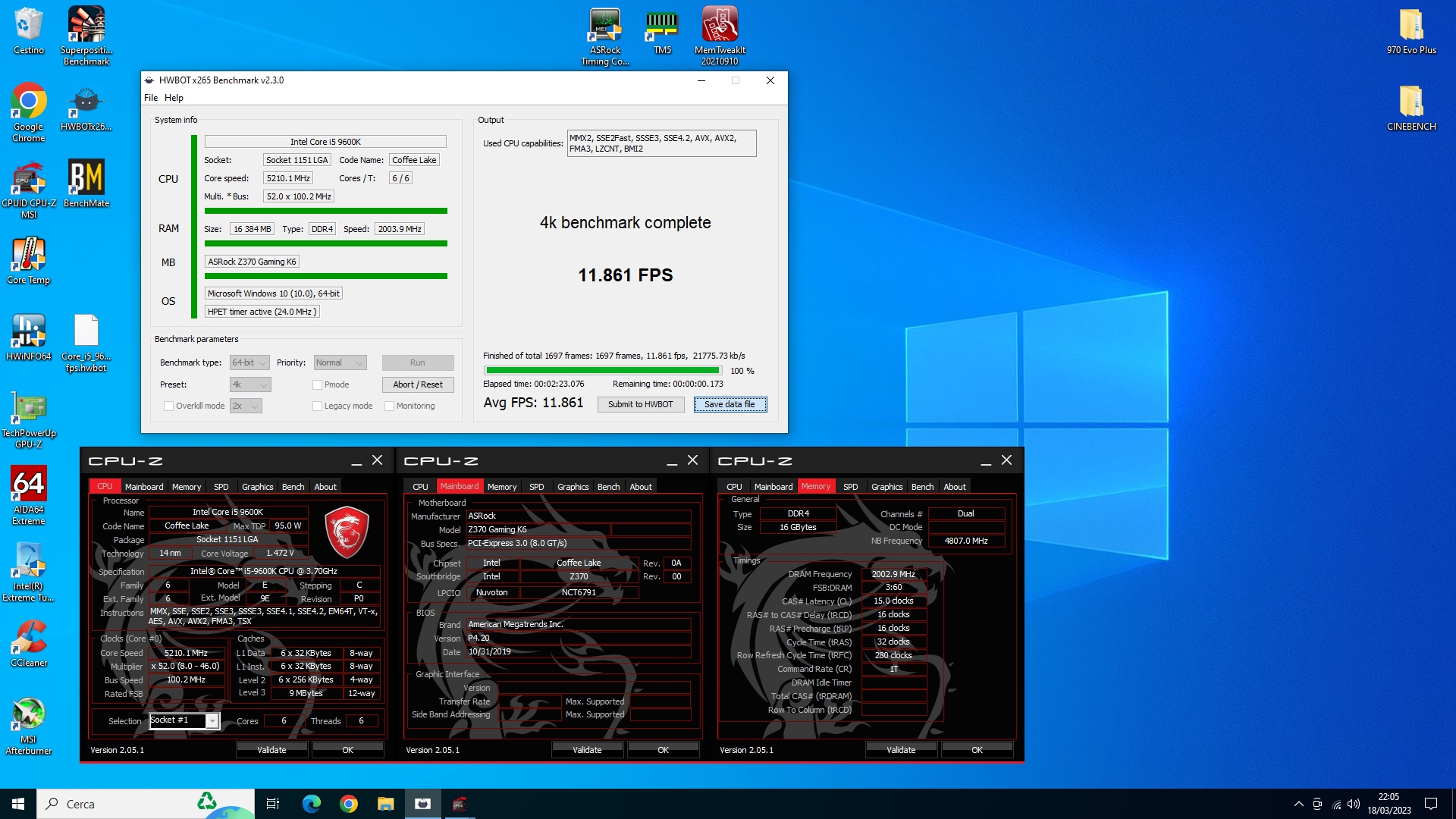Open MemTweakIt 20210910 desktop icon
The image size is (1456, 819).
[x=720, y=36]
